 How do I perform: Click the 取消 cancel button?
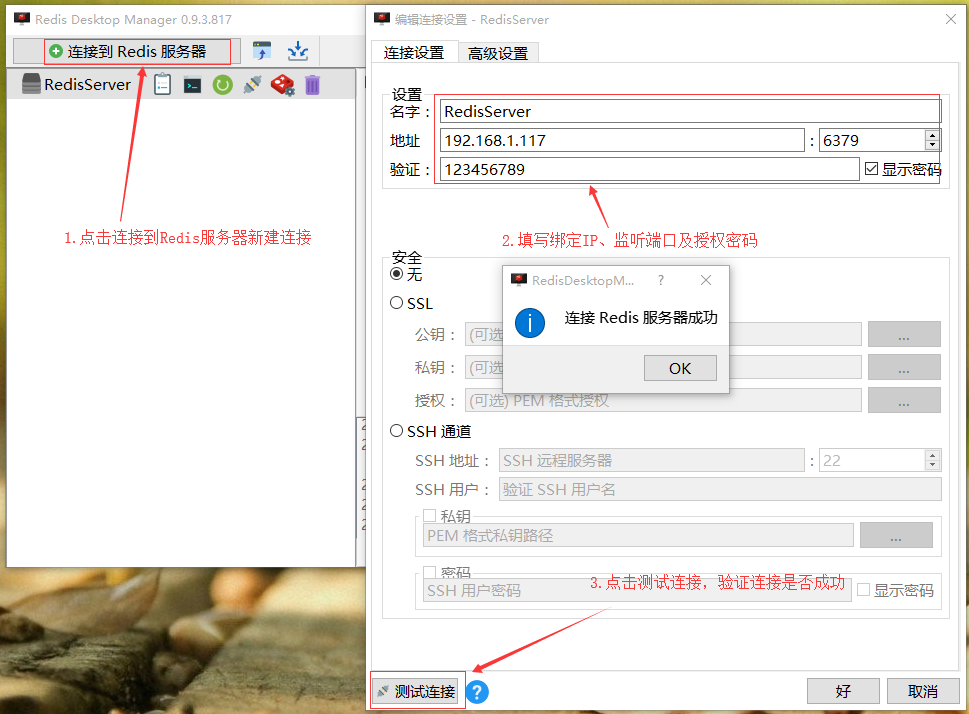coord(923,691)
